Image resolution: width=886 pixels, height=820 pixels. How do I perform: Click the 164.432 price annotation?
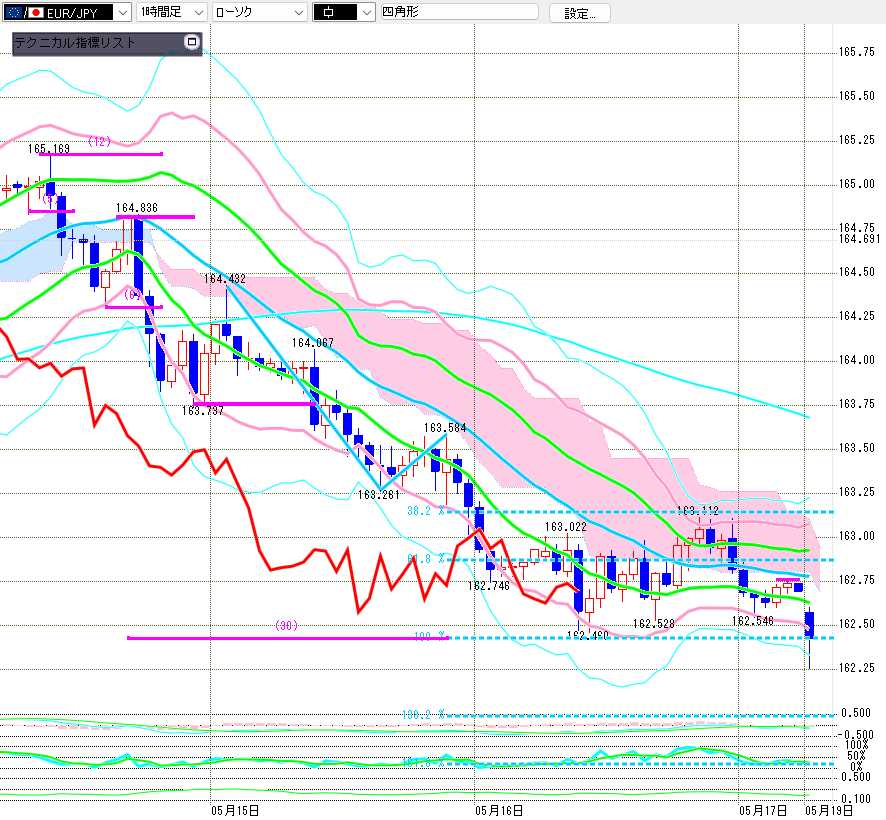point(225,279)
